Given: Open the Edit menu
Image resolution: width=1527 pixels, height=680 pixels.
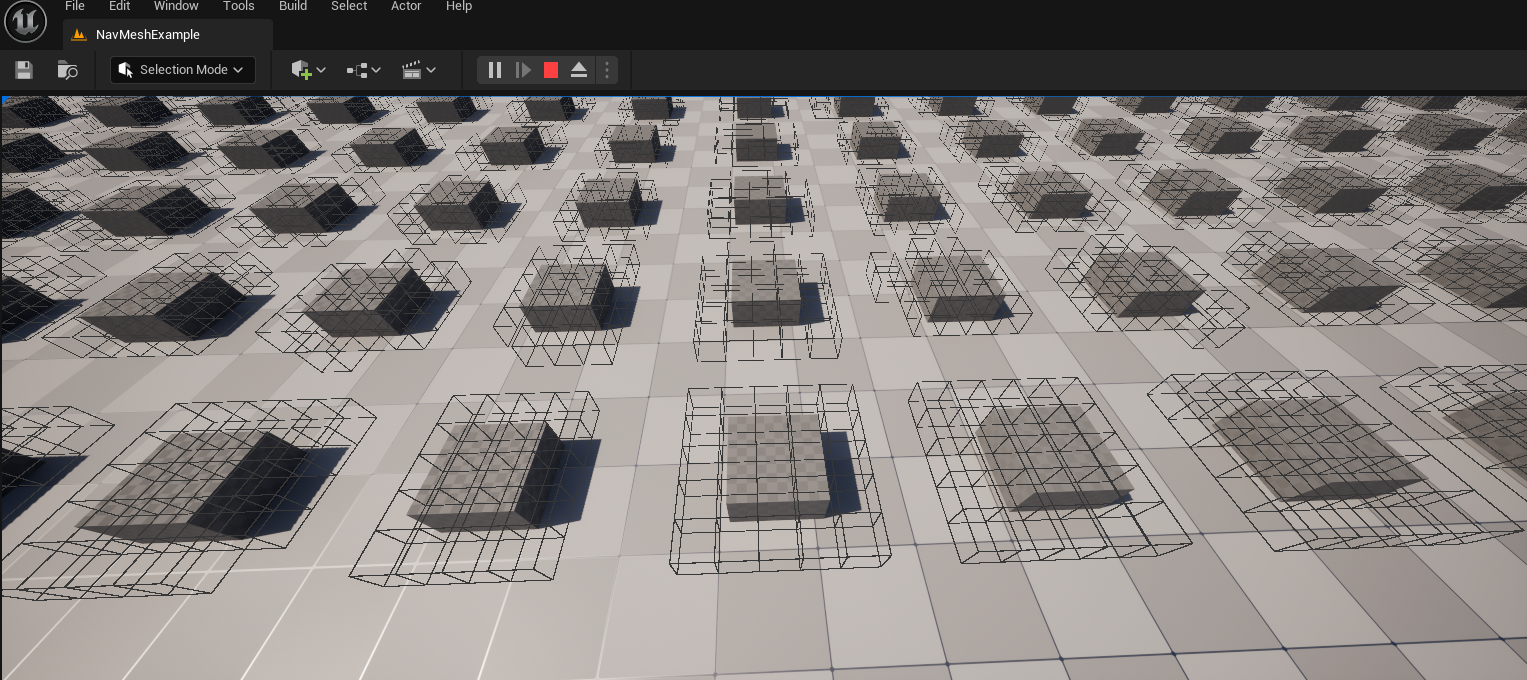Looking at the screenshot, I should 119,6.
